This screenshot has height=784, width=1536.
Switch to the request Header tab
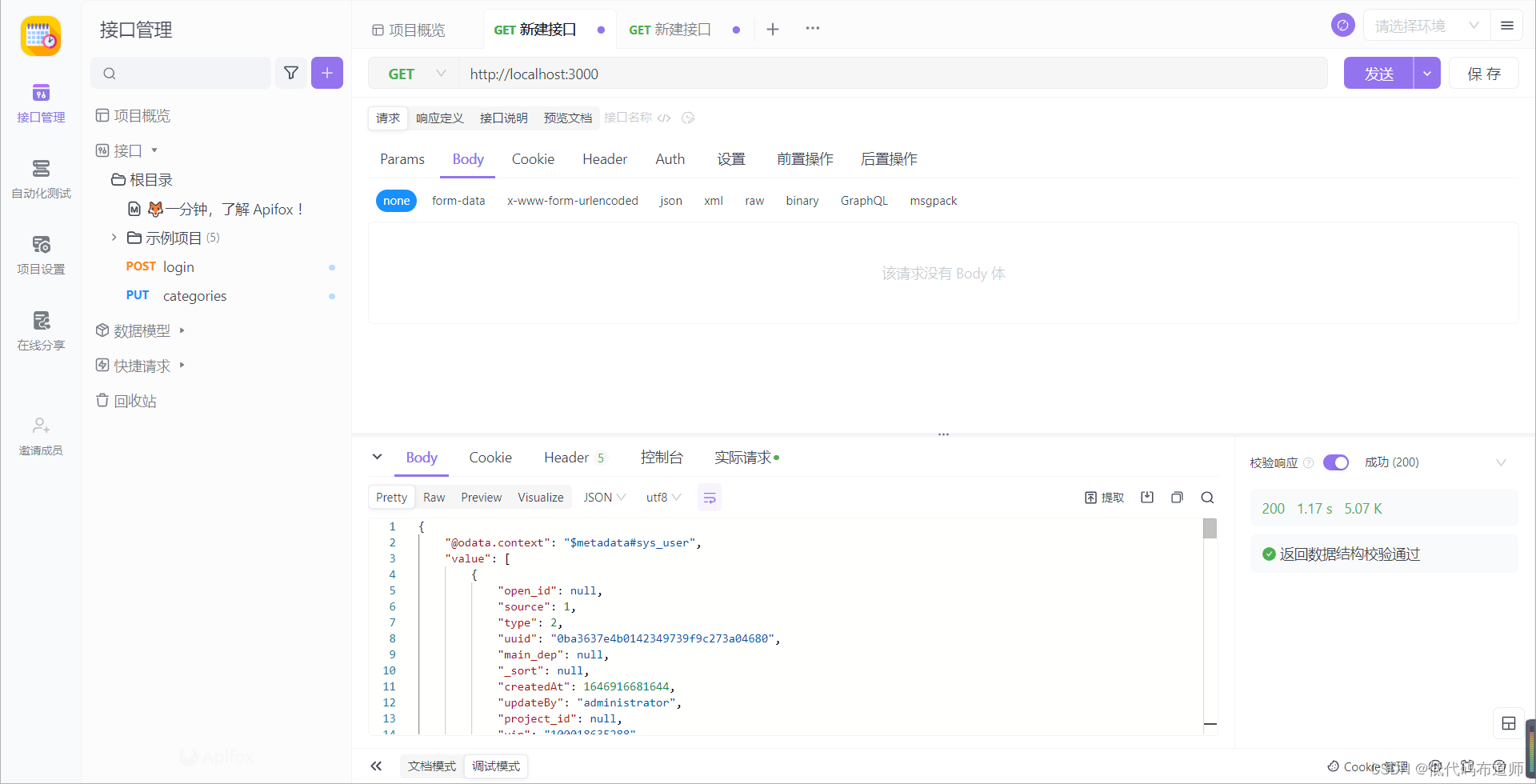tap(605, 159)
